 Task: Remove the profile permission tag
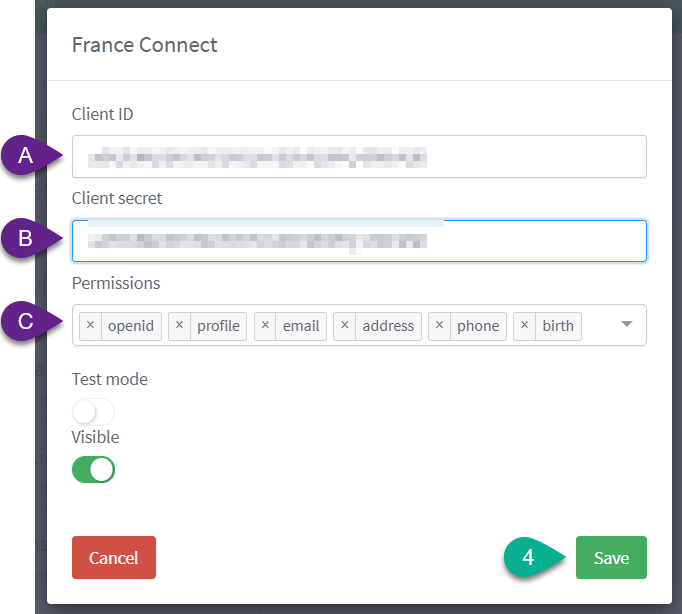[x=179, y=326]
